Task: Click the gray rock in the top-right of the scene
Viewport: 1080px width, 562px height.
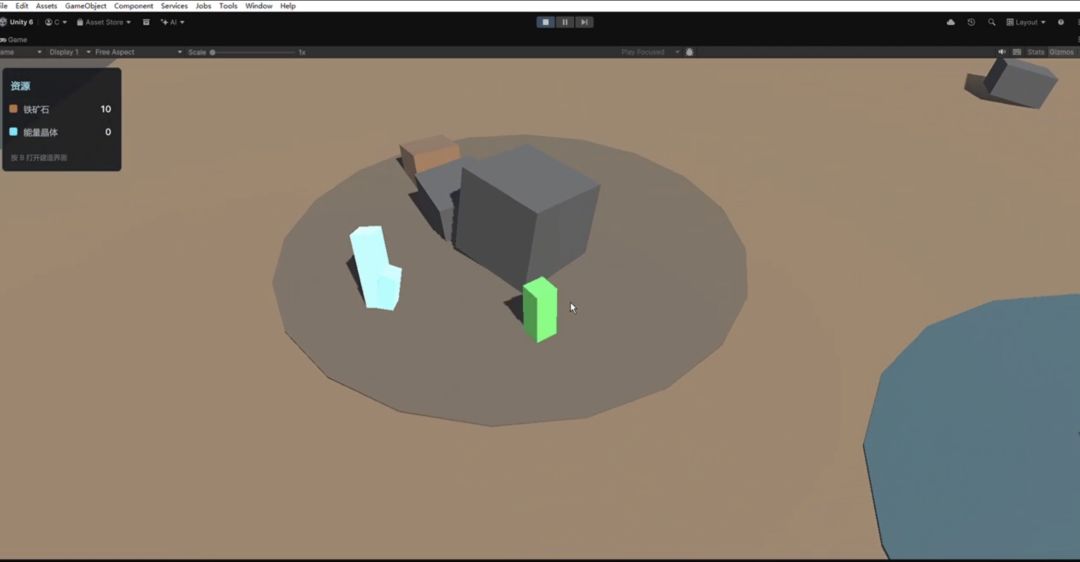Action: tap(1019, 83)
